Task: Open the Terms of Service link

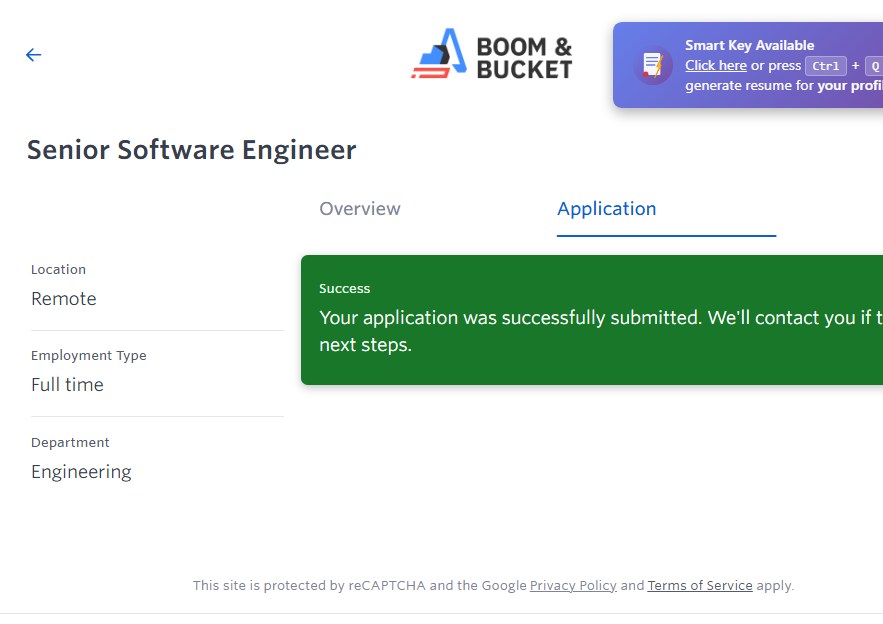Action: (700, 586)
